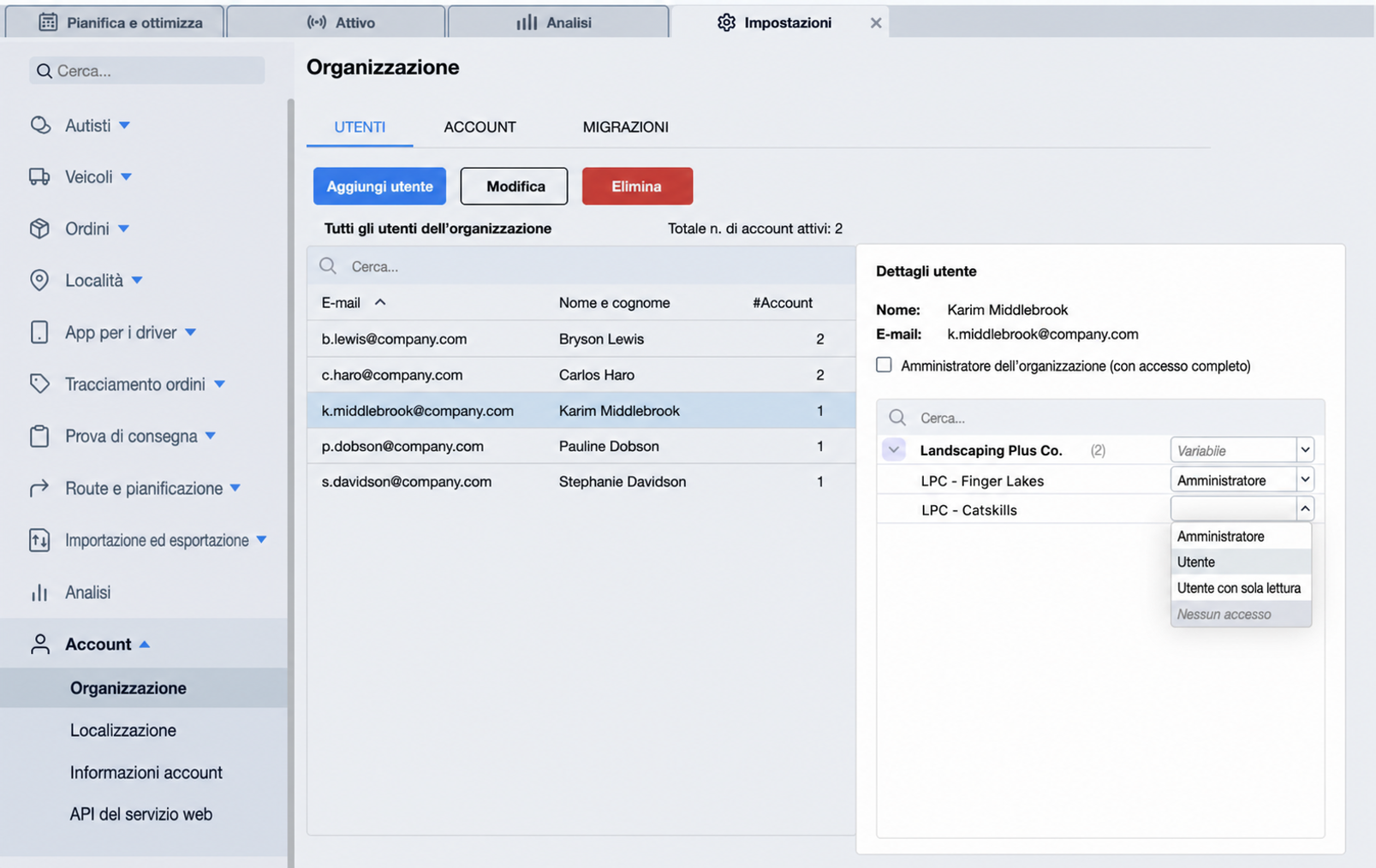Screen dimensions: 1376x868
Task: Open API del servizio web
Action: pyautogui.click(x=141, y=814)
